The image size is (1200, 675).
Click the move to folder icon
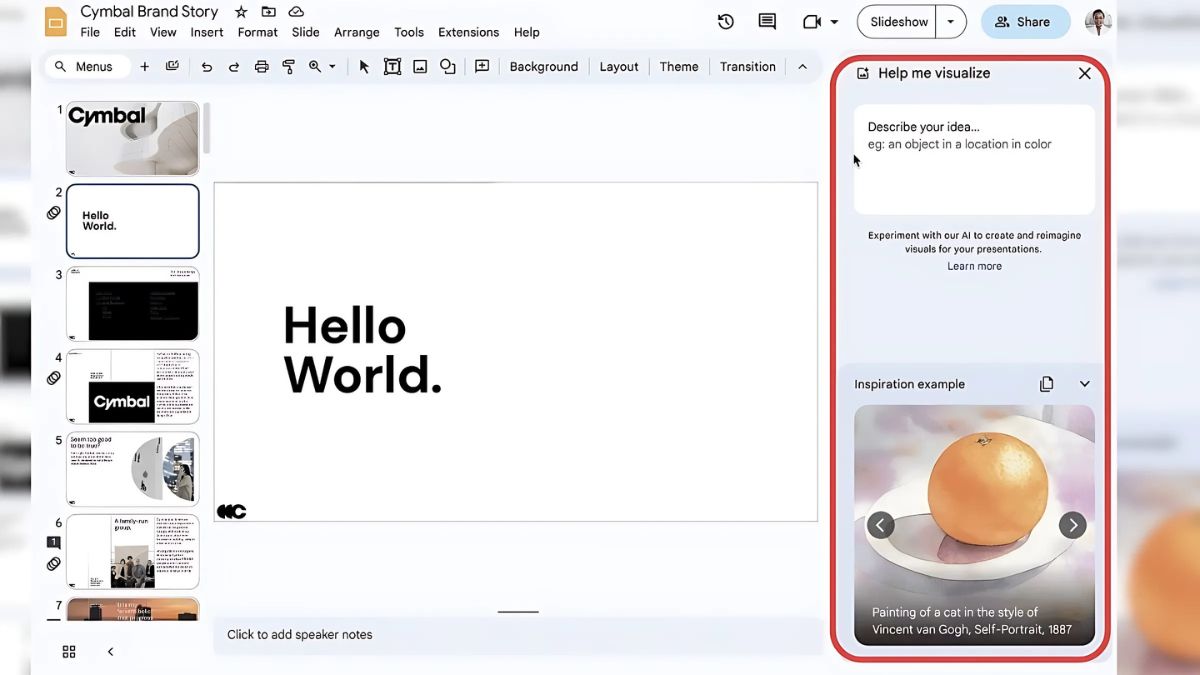(x=268, y=12)
